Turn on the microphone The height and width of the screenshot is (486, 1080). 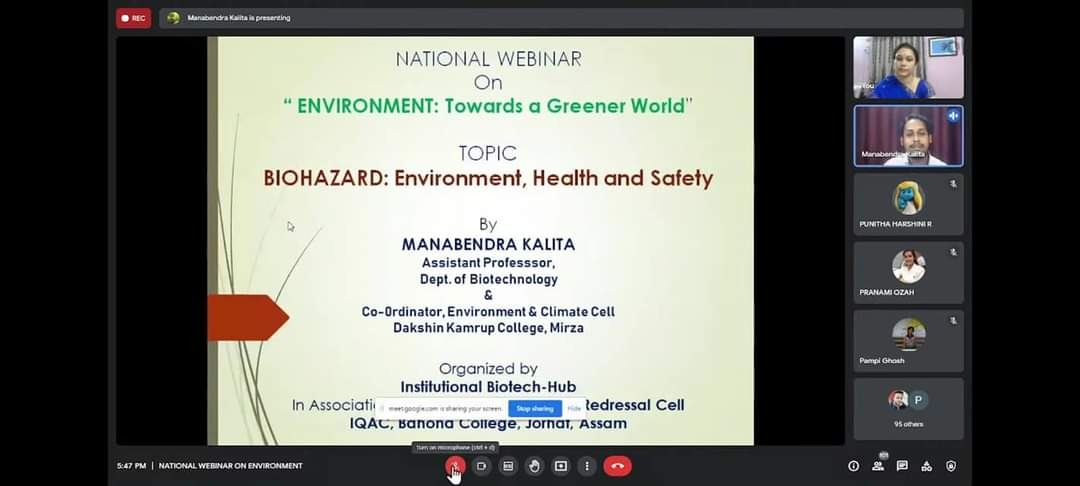(455, 466)
